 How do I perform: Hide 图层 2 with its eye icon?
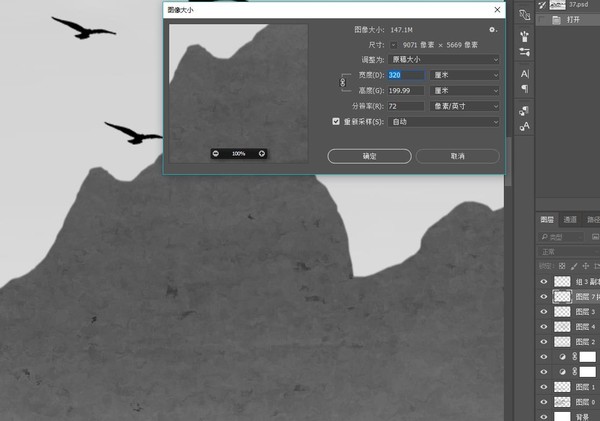coord(544,342)
